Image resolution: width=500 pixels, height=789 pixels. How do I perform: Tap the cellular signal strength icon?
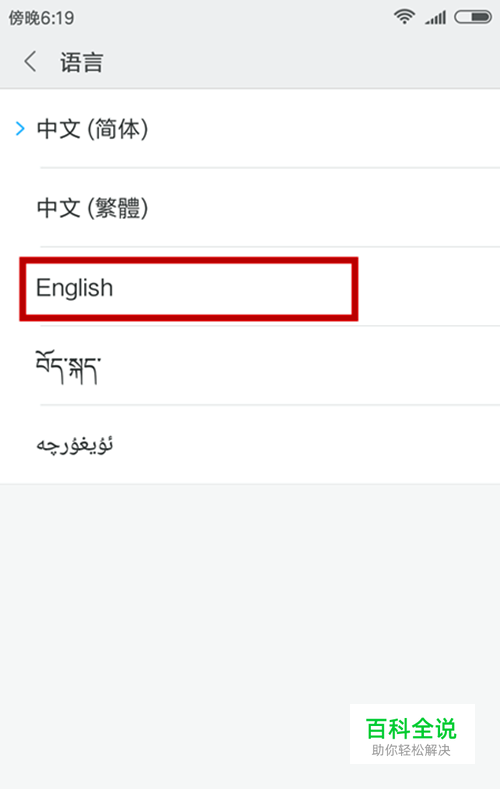[436, 18]
